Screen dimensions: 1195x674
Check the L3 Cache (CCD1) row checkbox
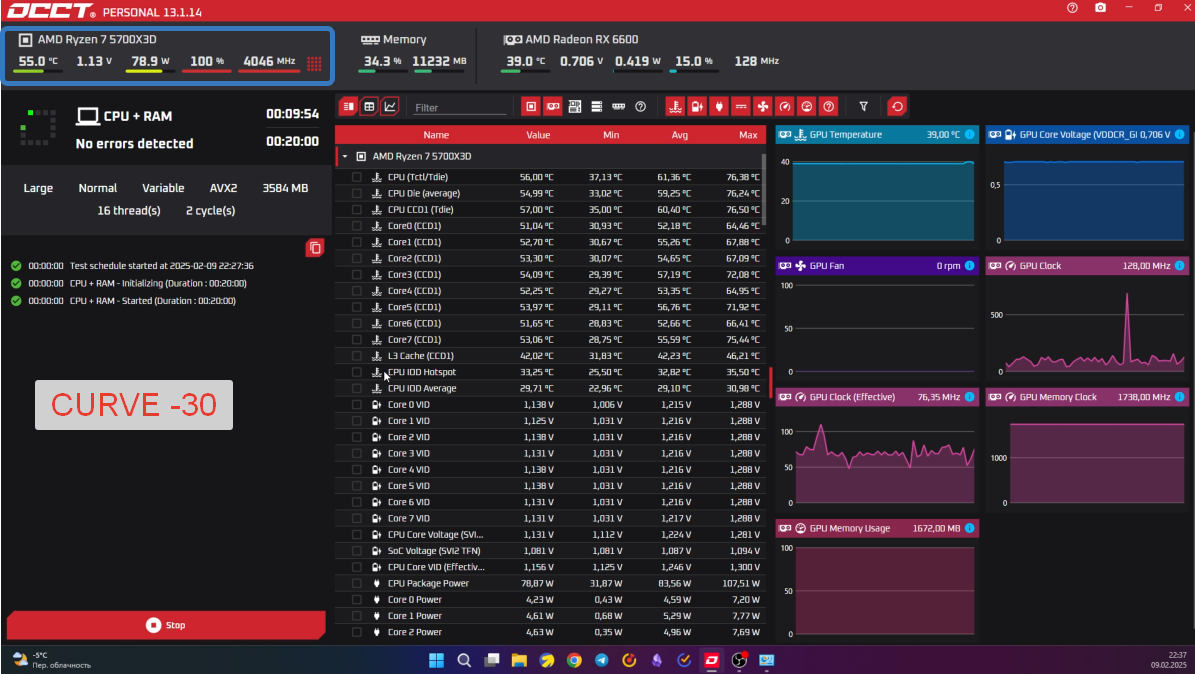tap(356, 355)
